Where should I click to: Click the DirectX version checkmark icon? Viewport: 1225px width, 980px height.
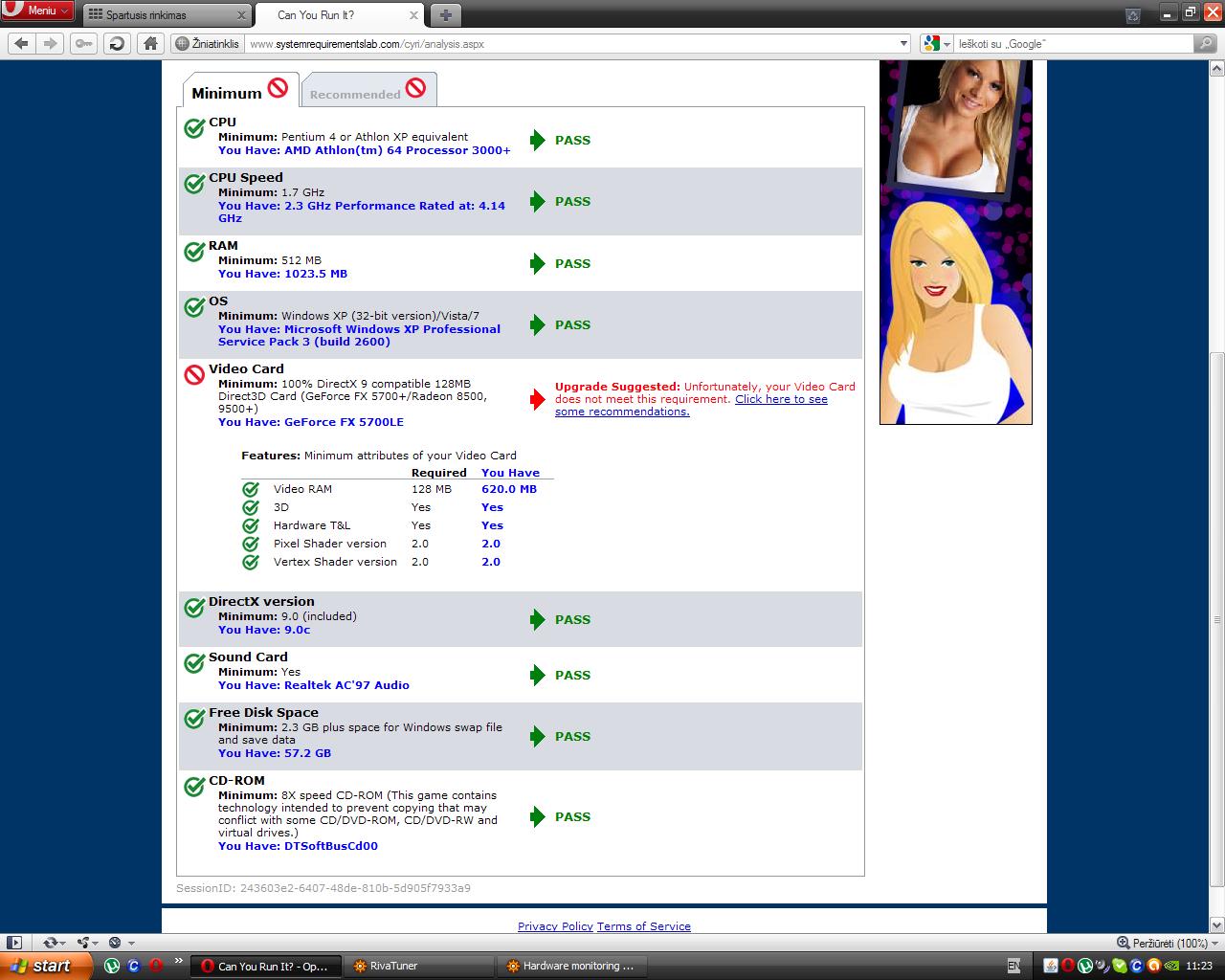[194, 607]
